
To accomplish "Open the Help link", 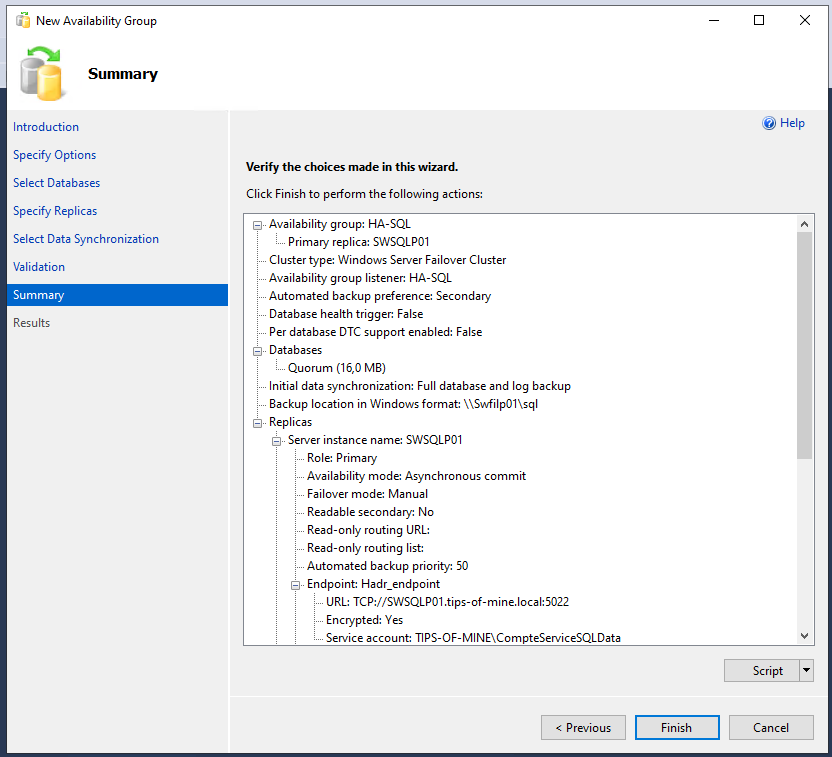I will [792, 123].
